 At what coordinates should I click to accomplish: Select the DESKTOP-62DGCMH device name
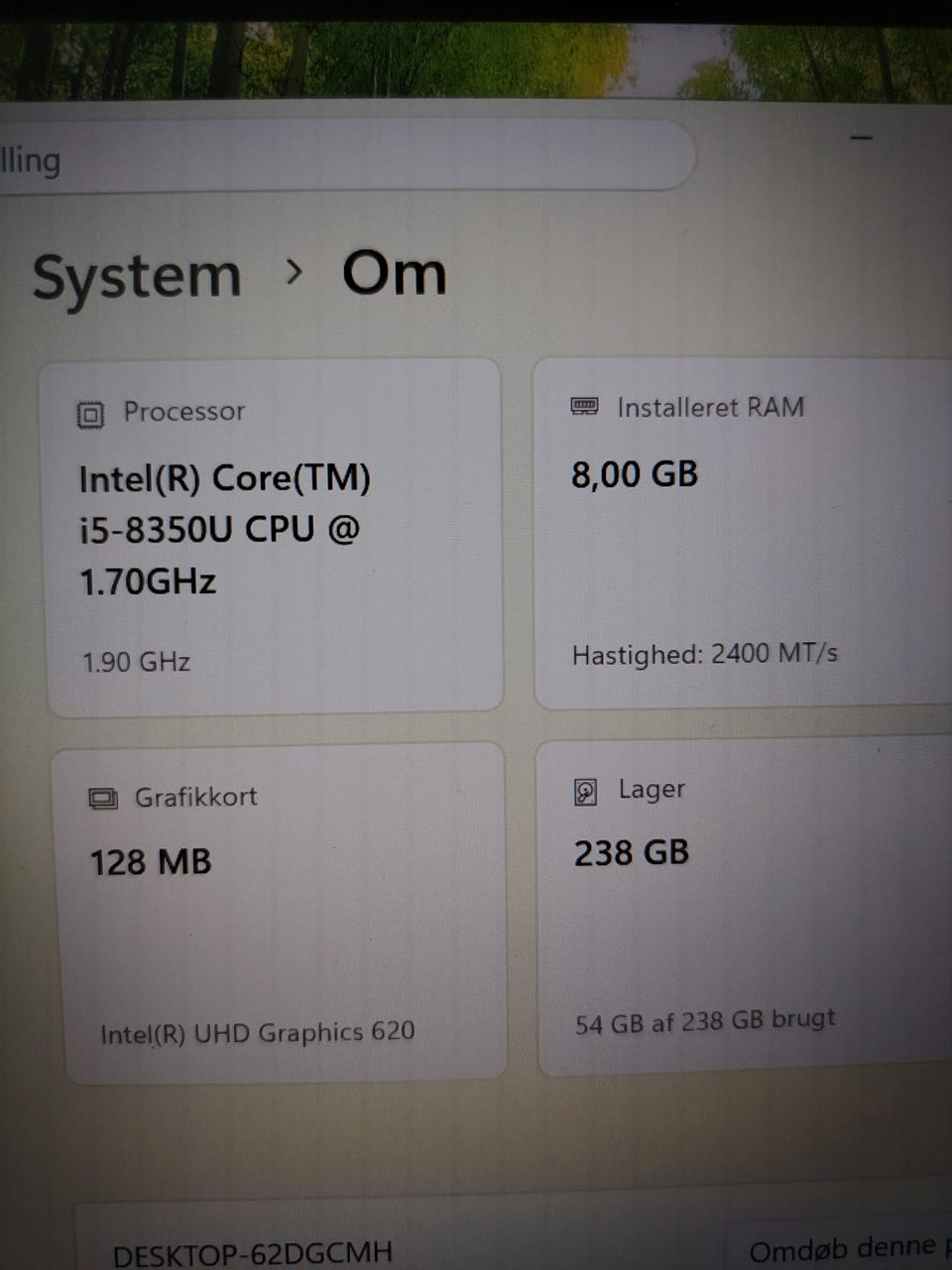coord(253,1254)
